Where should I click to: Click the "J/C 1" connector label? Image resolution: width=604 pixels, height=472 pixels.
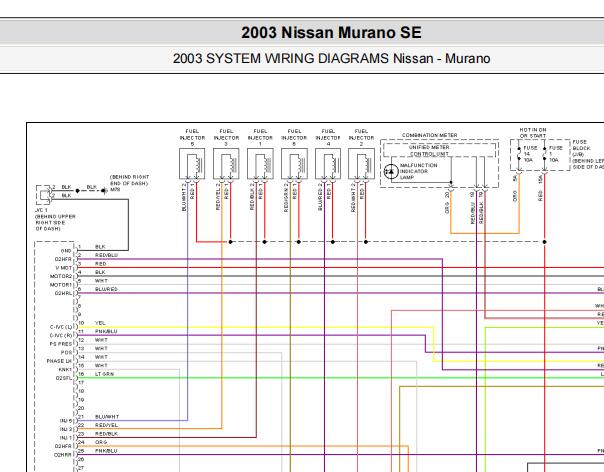tap(42, 210)
